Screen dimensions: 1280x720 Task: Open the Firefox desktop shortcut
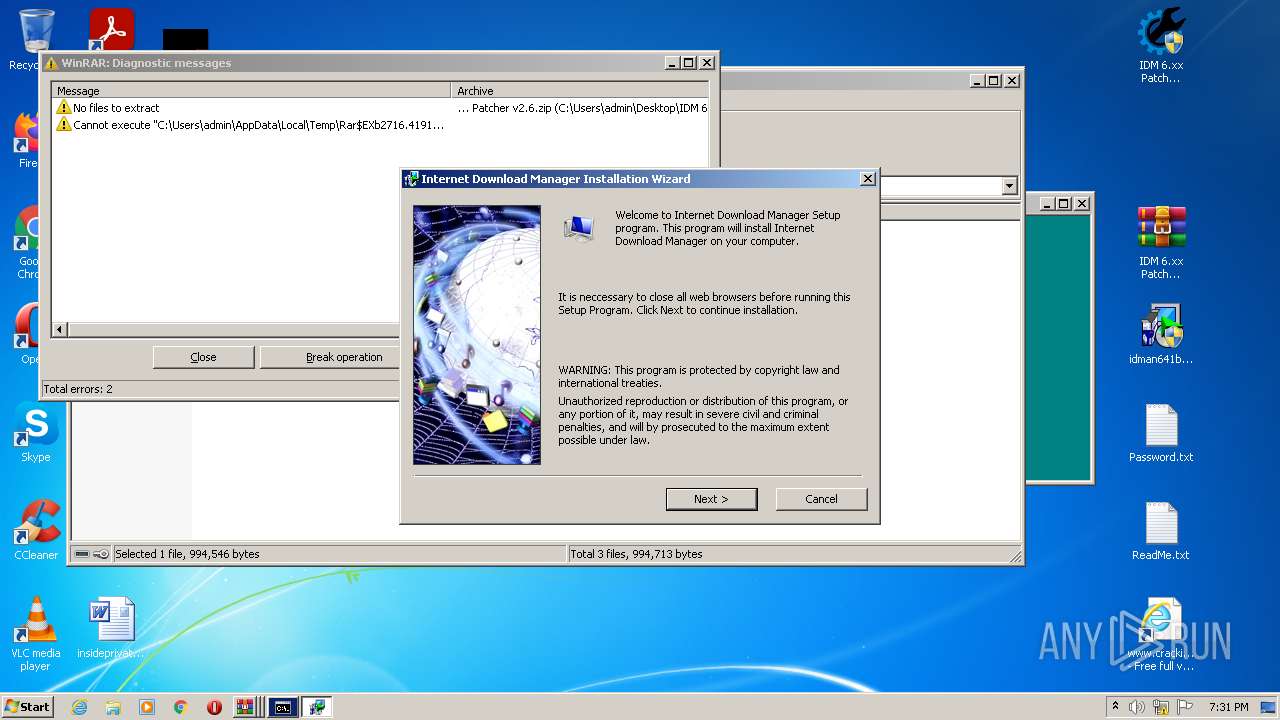tap(26, 140)
